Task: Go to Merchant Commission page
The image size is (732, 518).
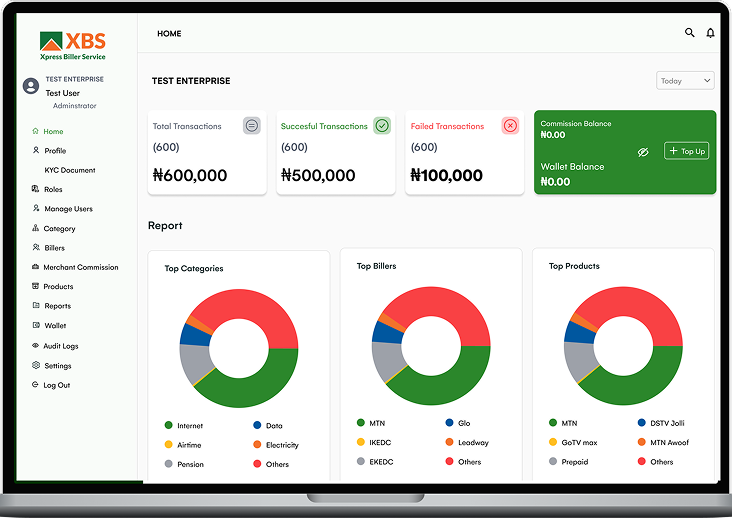Action: (x=80, y=267)
